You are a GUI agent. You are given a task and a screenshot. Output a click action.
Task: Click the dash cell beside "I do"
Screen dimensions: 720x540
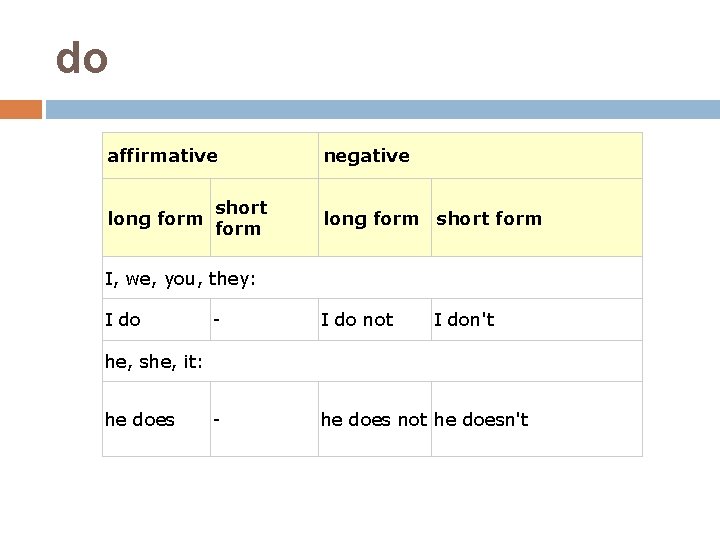point(216,320)
